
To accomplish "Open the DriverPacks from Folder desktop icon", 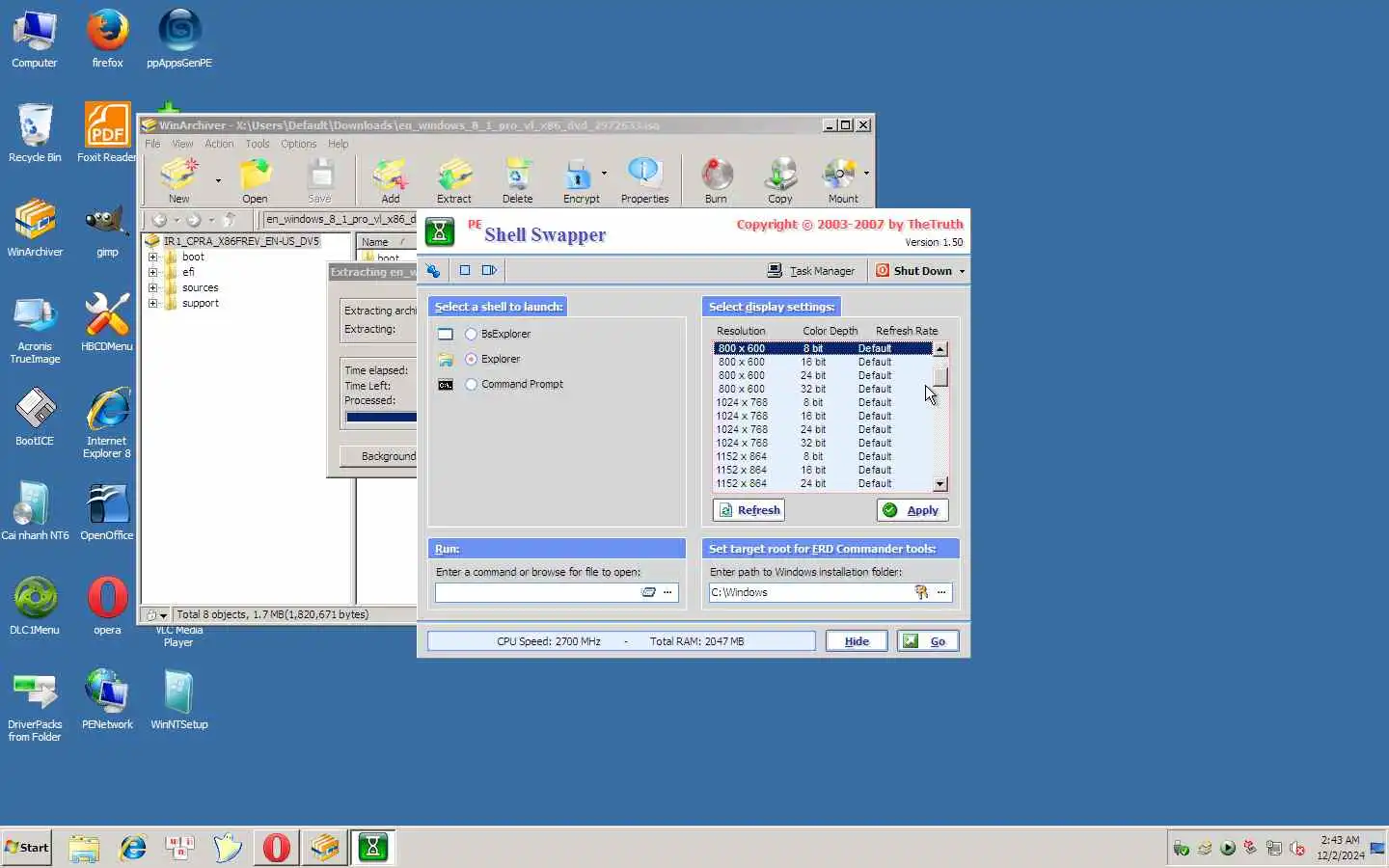I will [35, 708].
